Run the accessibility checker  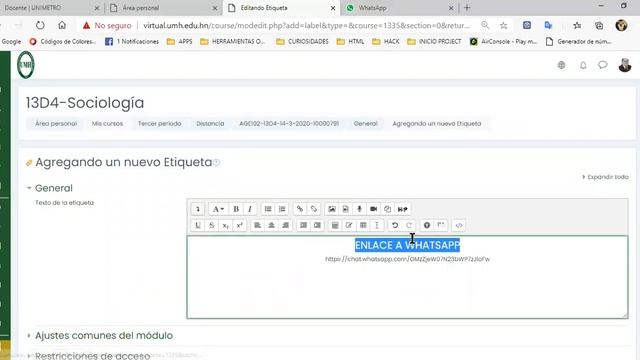click(427, 225)
